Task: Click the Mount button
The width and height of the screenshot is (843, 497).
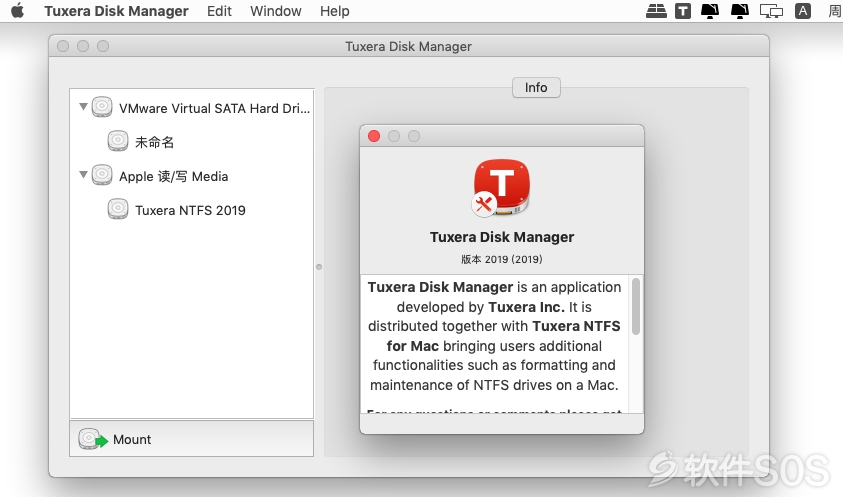Action: pos(191,439)
